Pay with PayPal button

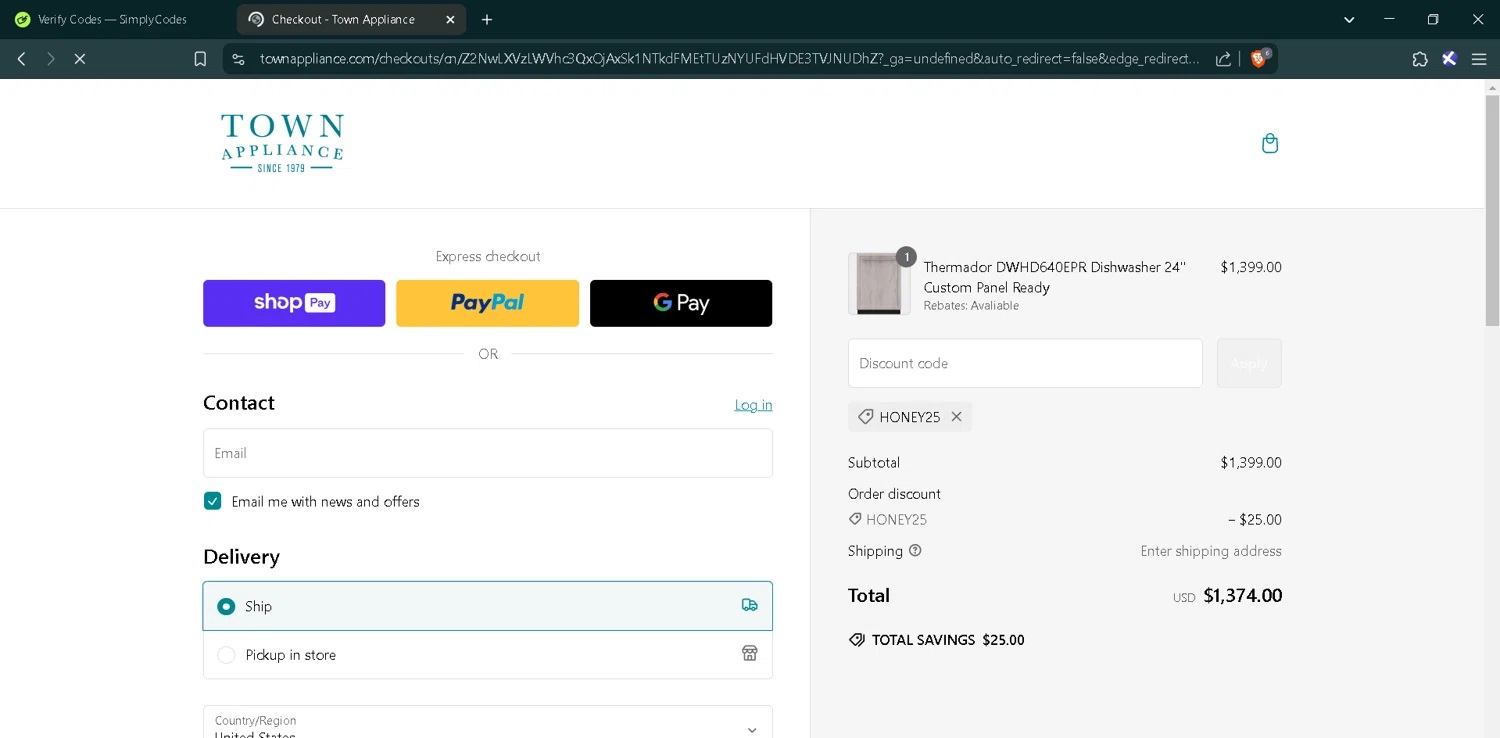pos(488,303)
